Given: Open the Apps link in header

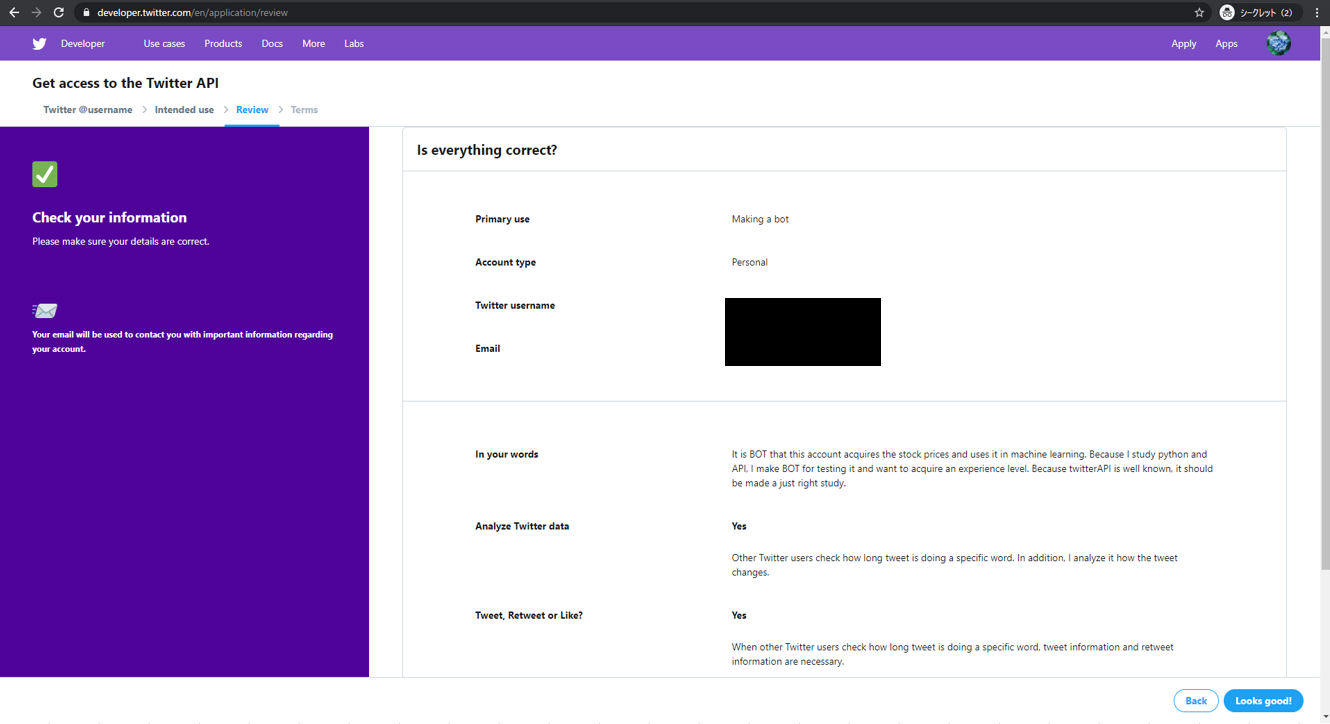Looking at the screenshot, I should click(x=1226, y=44).
